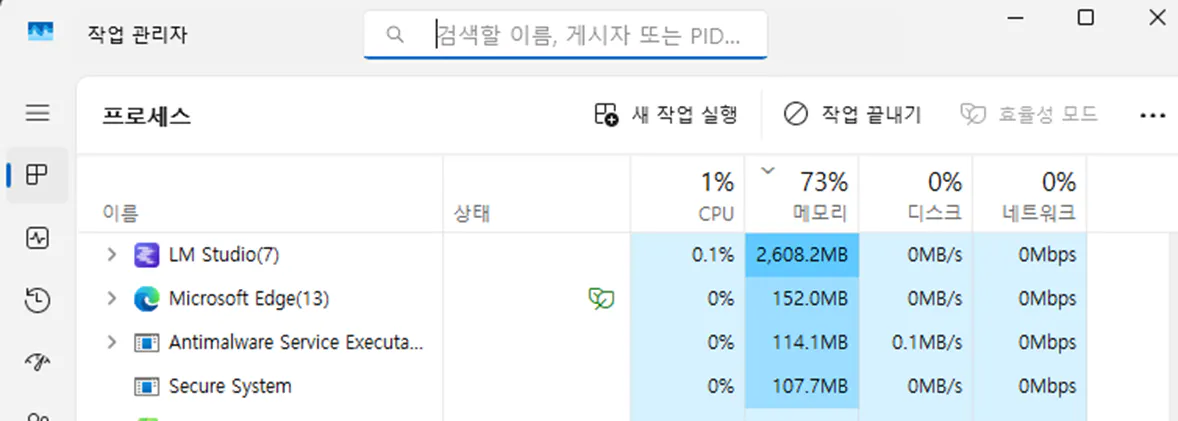This screenshot has height=421, width=1178.
Task: Click the 114.1MB memory cell
Action: click(802, 342)
